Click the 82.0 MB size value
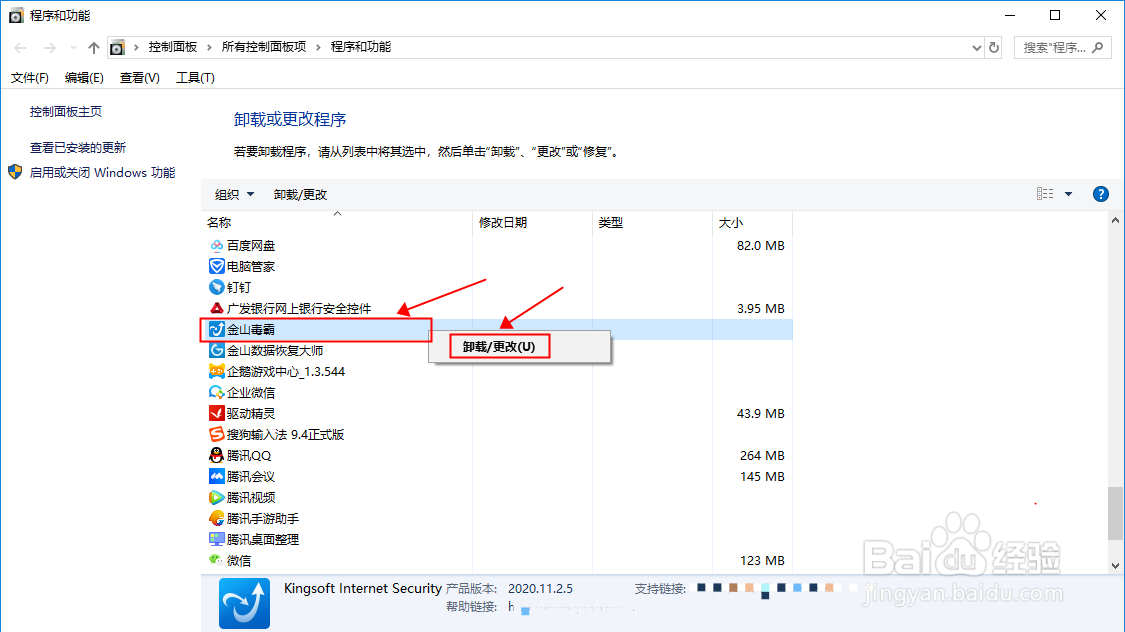1125x632 pixels. [761, 245]
